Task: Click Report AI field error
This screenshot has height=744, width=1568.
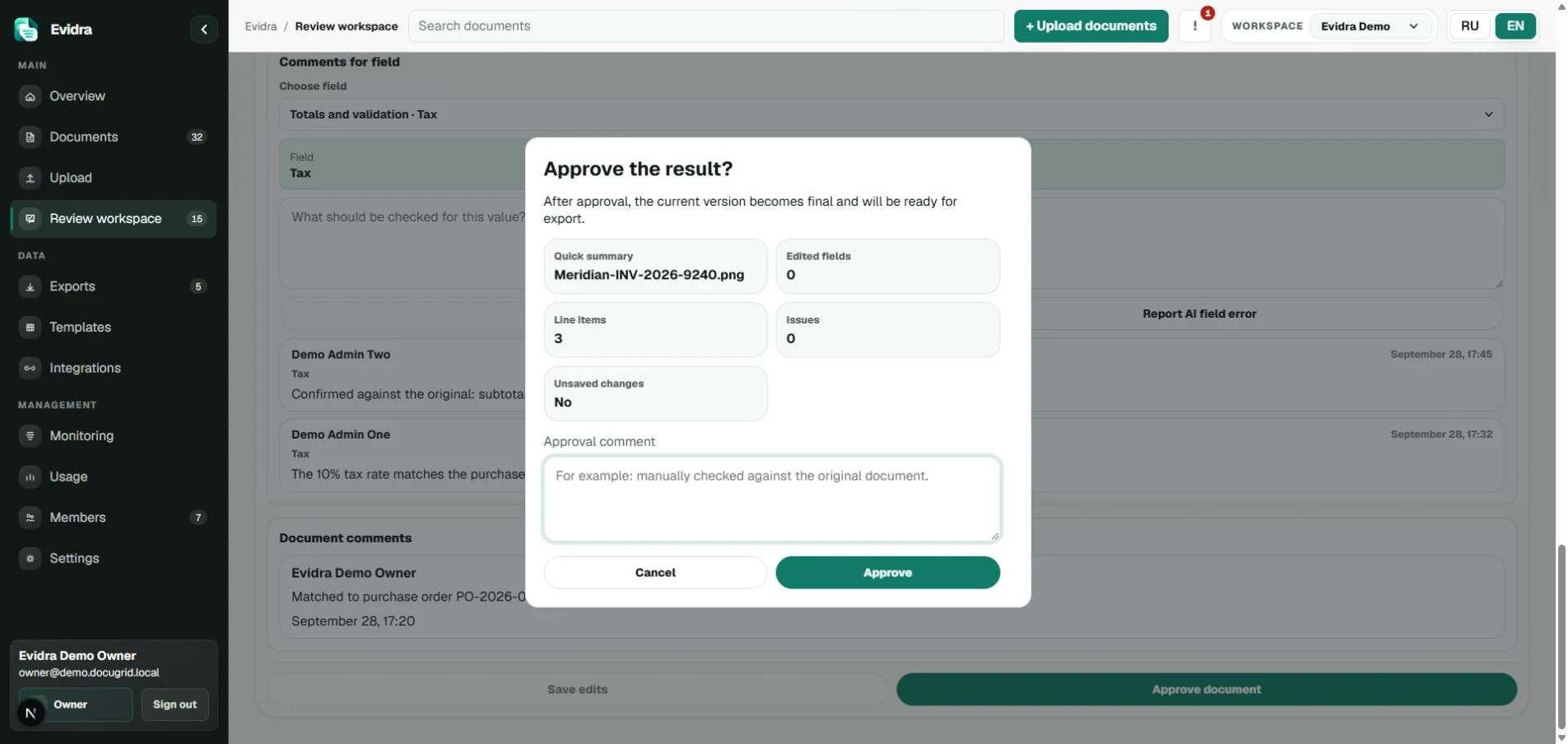Action: click(1199, 314)
